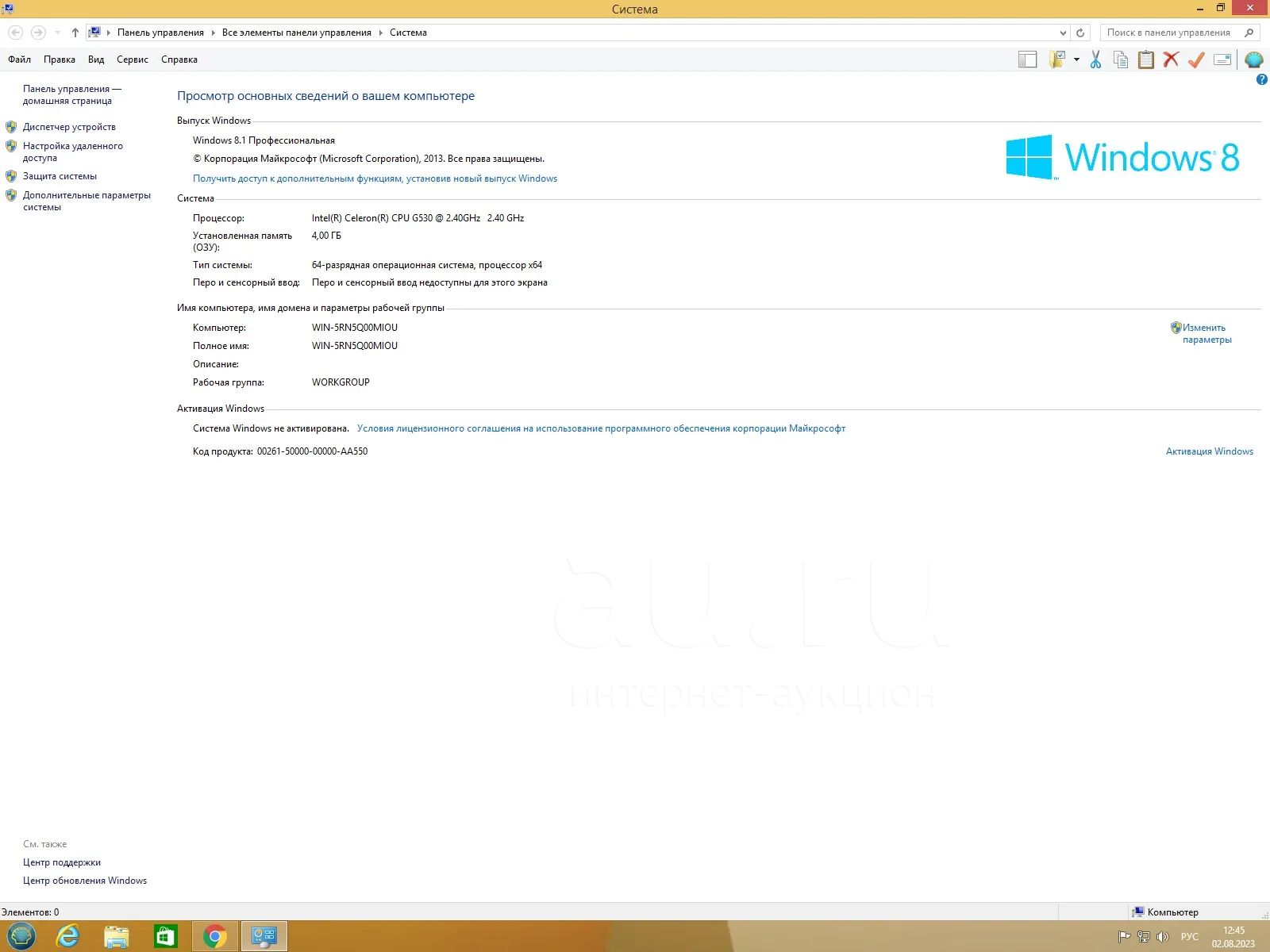Click the WORKGROUP value text
The image size is (1270, 952).
(341, 382)
